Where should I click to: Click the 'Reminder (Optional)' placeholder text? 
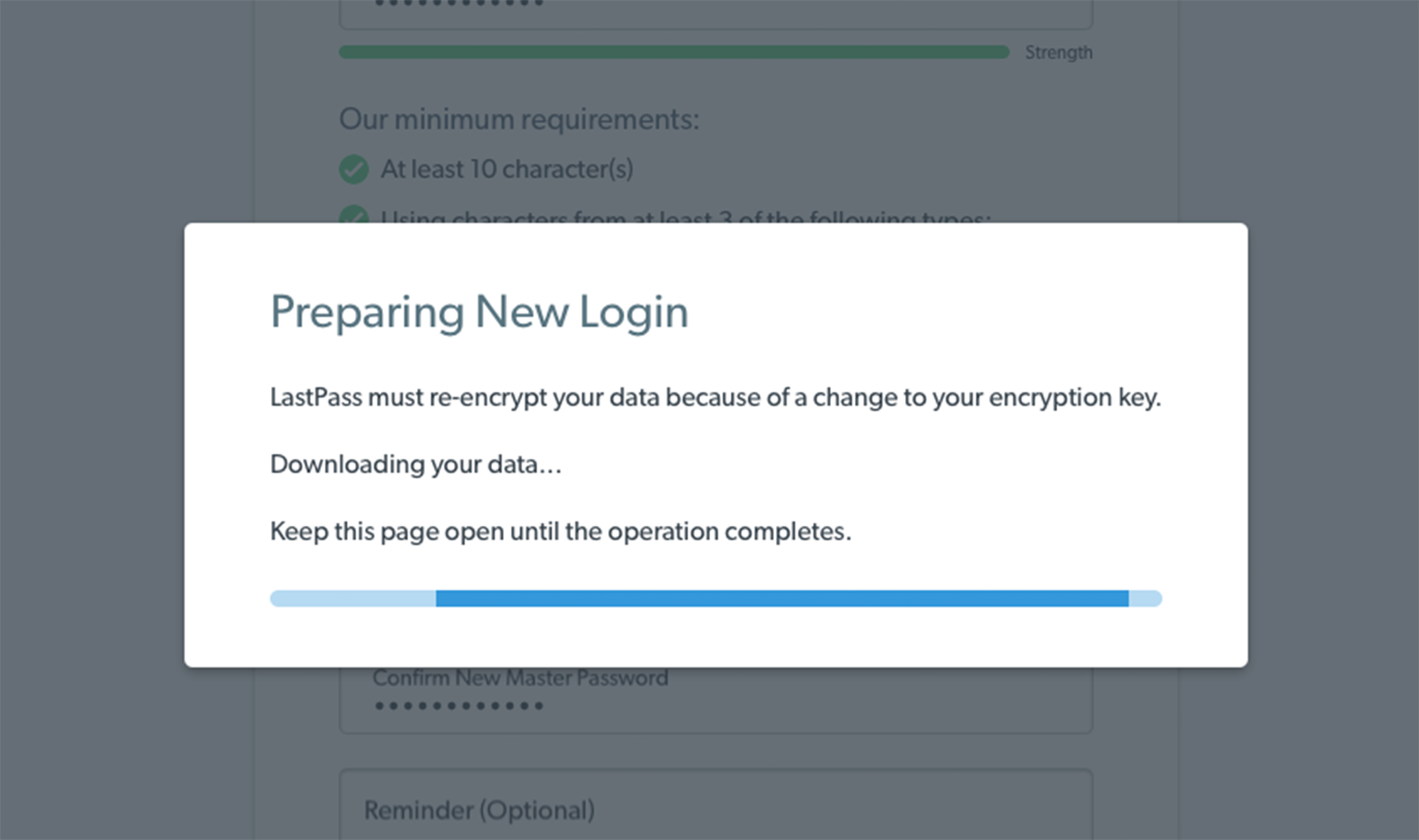coord(479,810)
